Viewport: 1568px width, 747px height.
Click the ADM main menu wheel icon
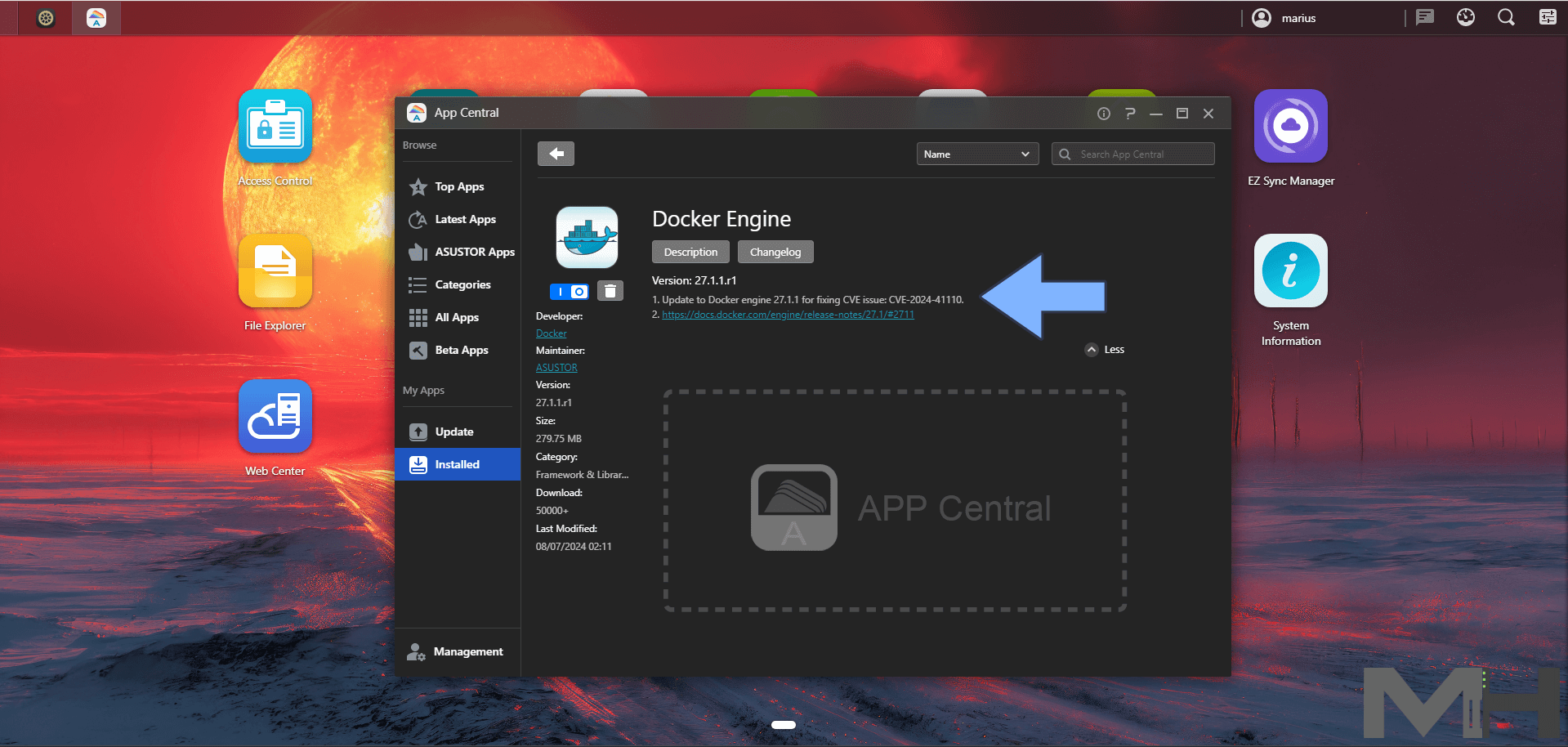[x=47, y=18]
